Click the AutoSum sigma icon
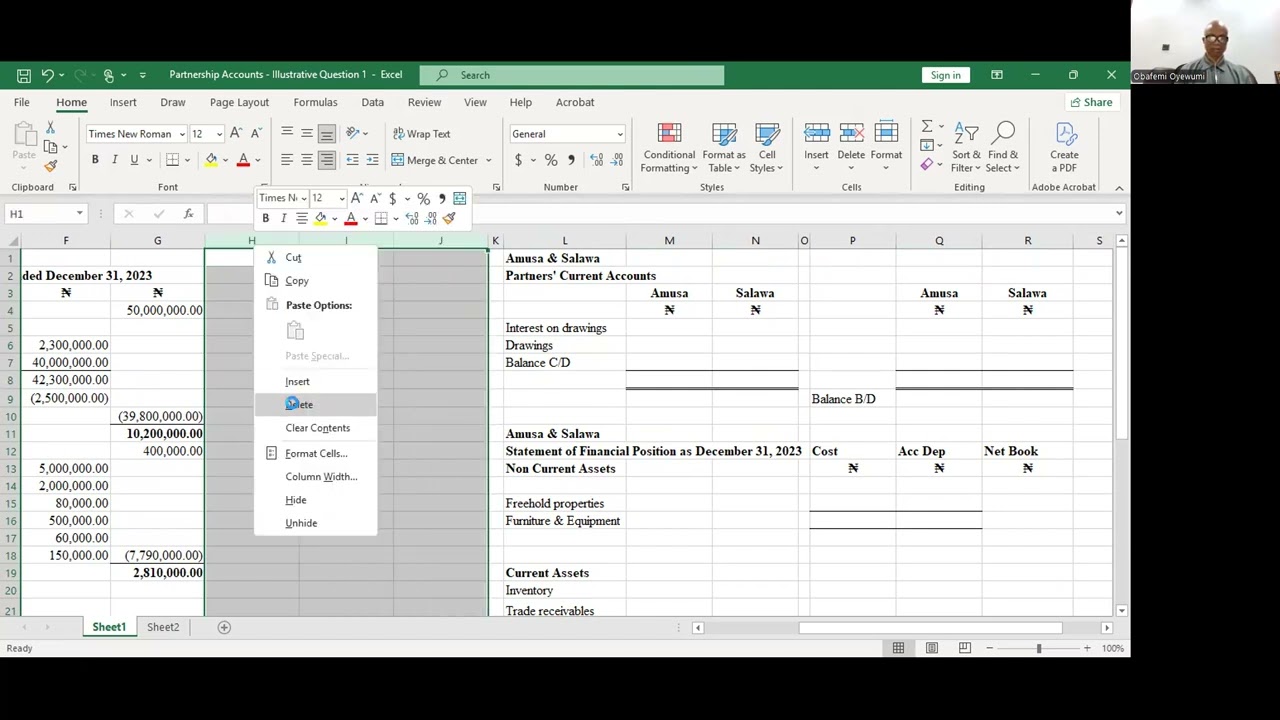1280x720 pixels. point(927,127)
